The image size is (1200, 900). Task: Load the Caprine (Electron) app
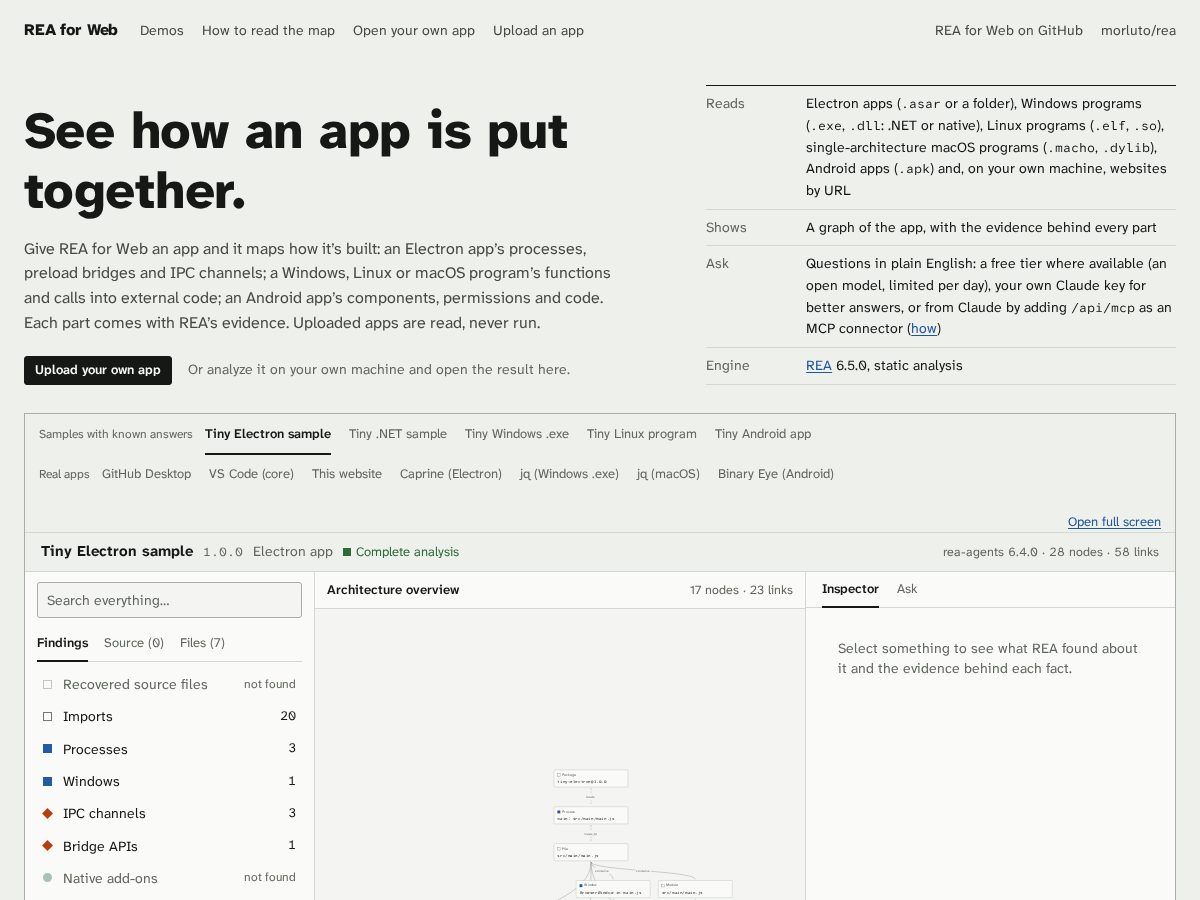click(451, 474)
